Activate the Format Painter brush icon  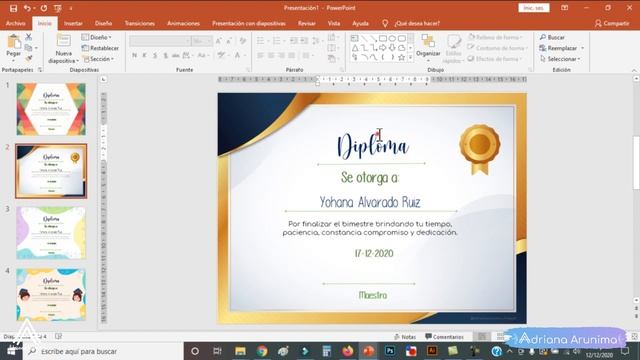(28, 58)
